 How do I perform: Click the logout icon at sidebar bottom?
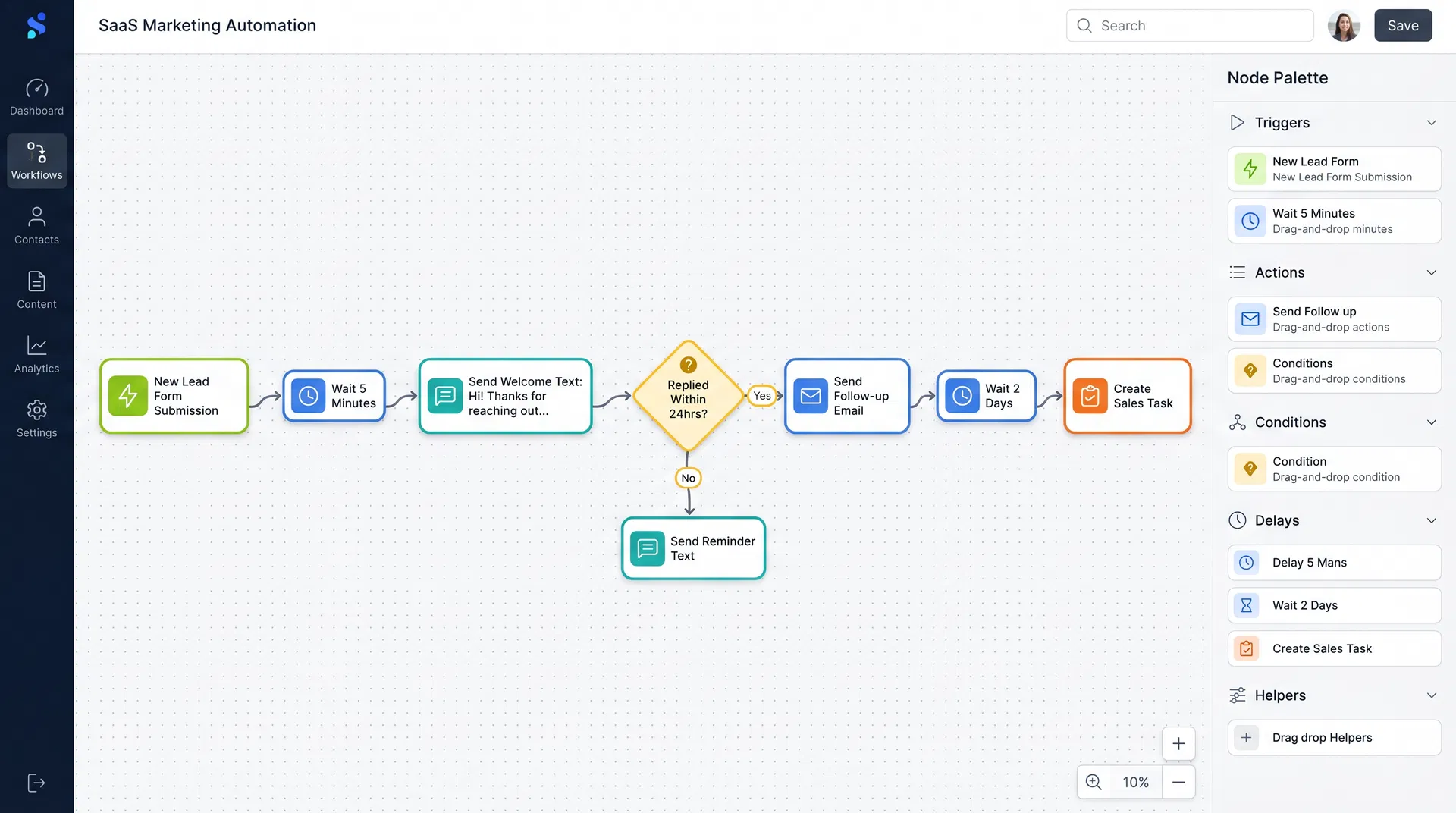[36, 783]
